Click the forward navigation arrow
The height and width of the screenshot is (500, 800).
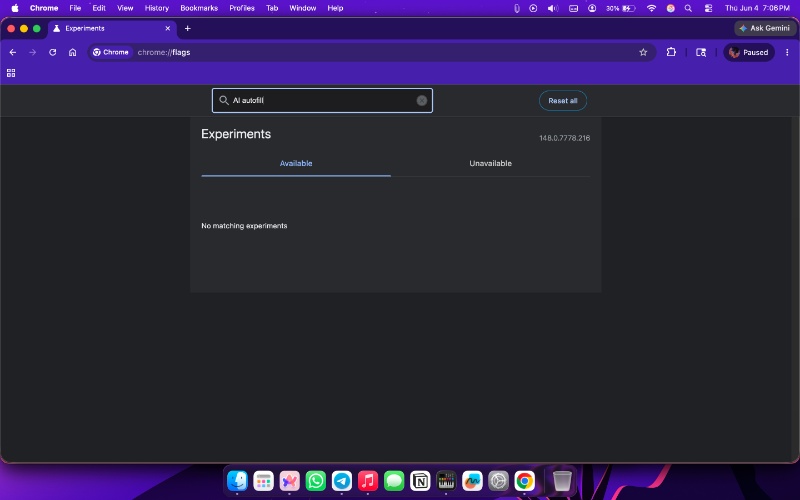[33, 52]
